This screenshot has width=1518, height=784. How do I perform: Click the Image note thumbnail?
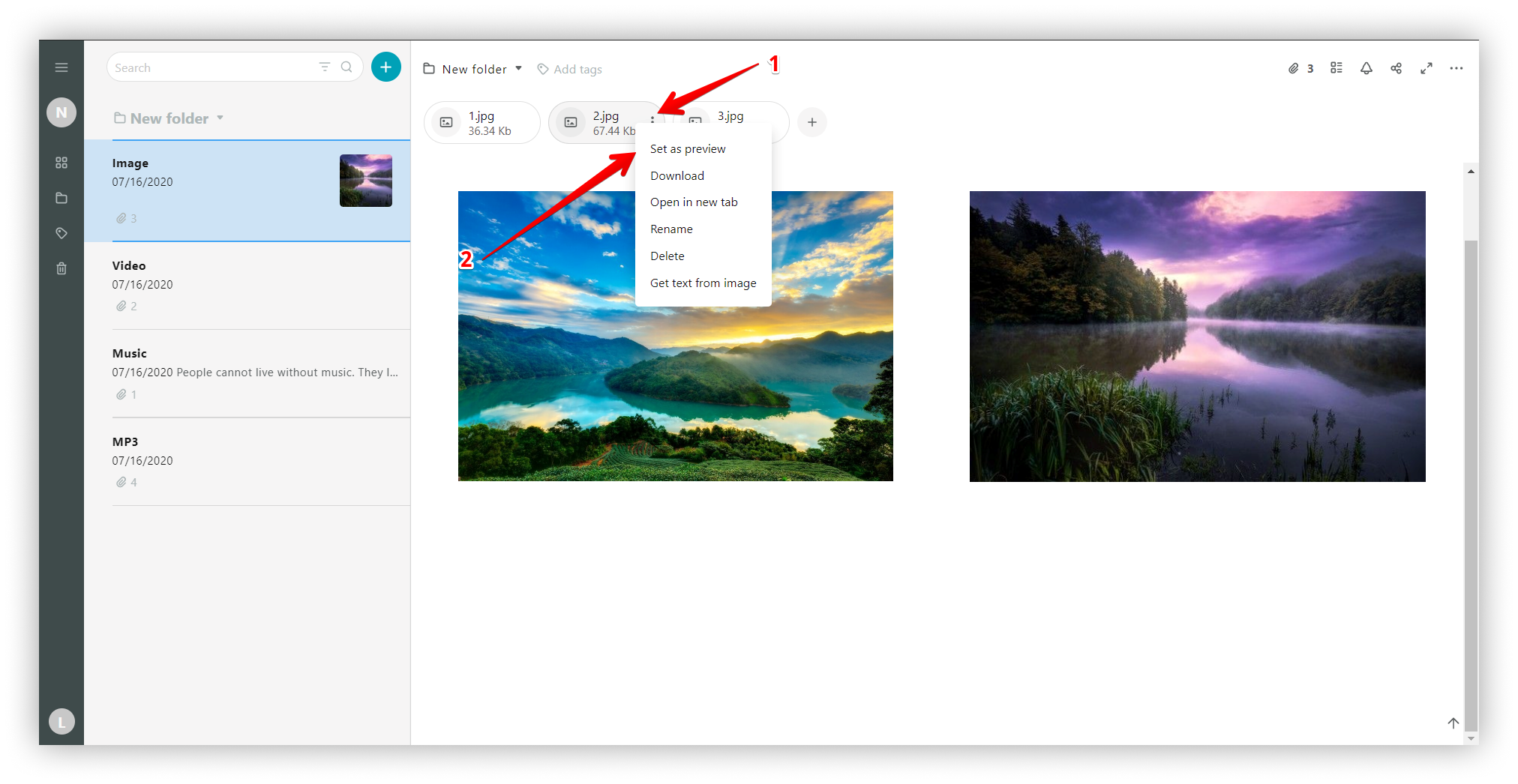tap(366, 181)
